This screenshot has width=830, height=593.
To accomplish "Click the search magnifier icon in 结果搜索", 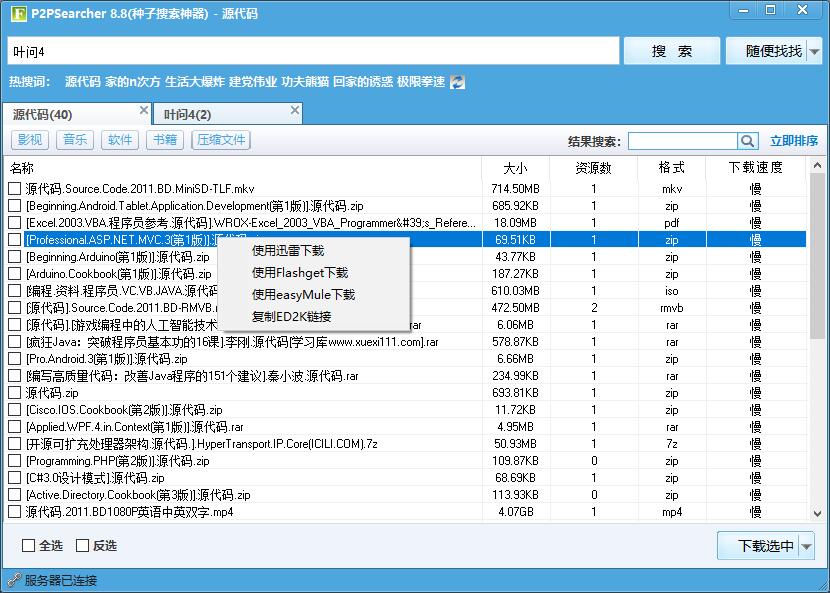I will [745, 140].
